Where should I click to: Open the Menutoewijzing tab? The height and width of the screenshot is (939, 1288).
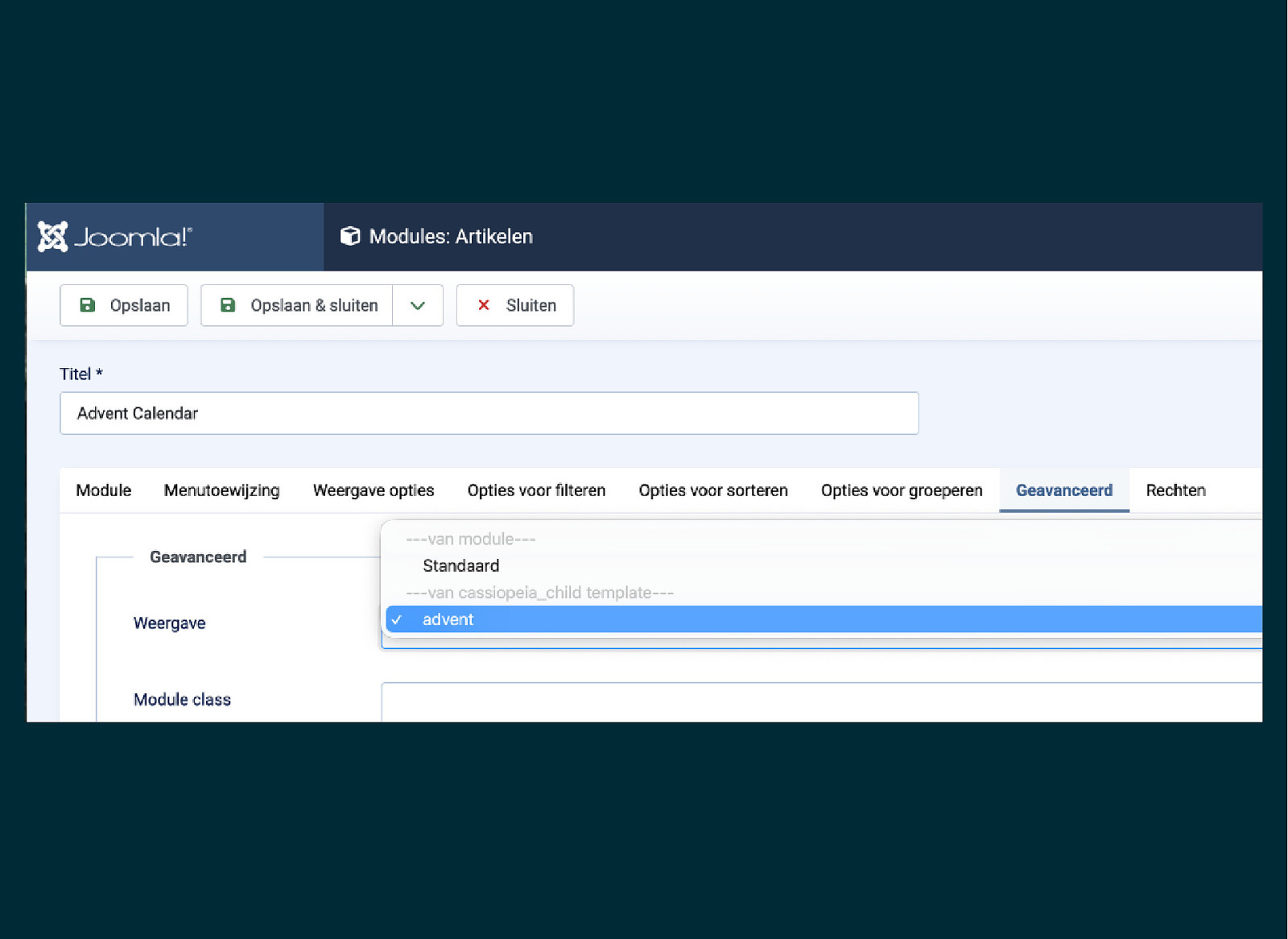point(221,490)
